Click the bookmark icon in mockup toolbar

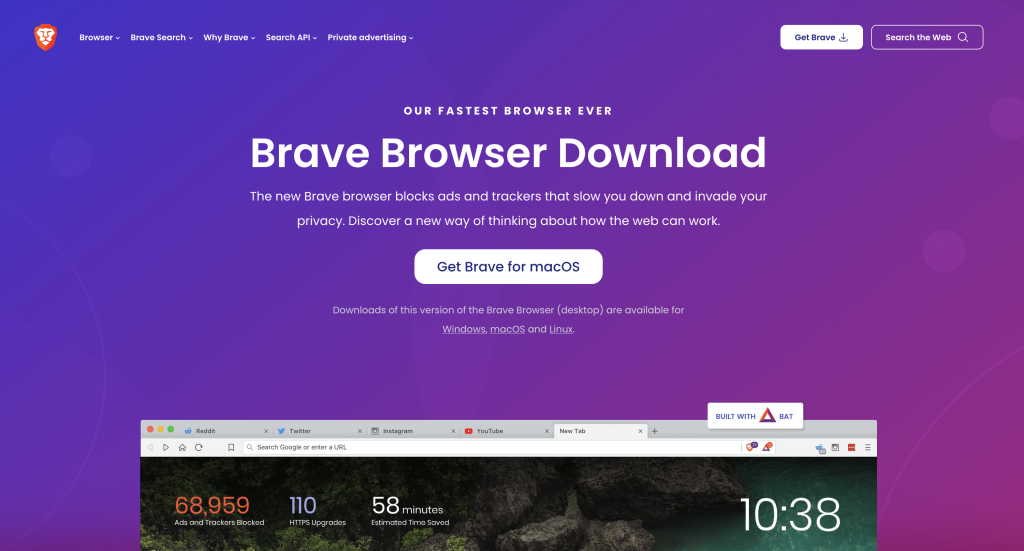click(x=231, y=447)
